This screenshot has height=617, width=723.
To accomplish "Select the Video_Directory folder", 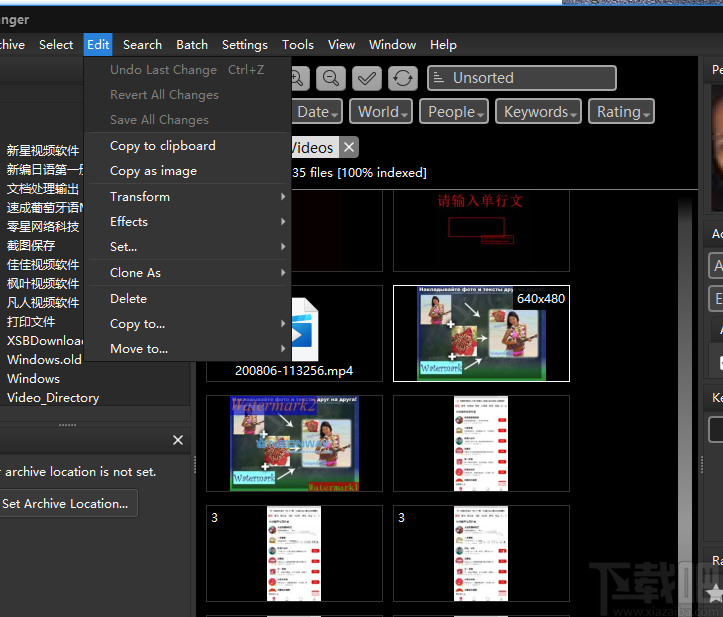I will (x=53, y=397).
